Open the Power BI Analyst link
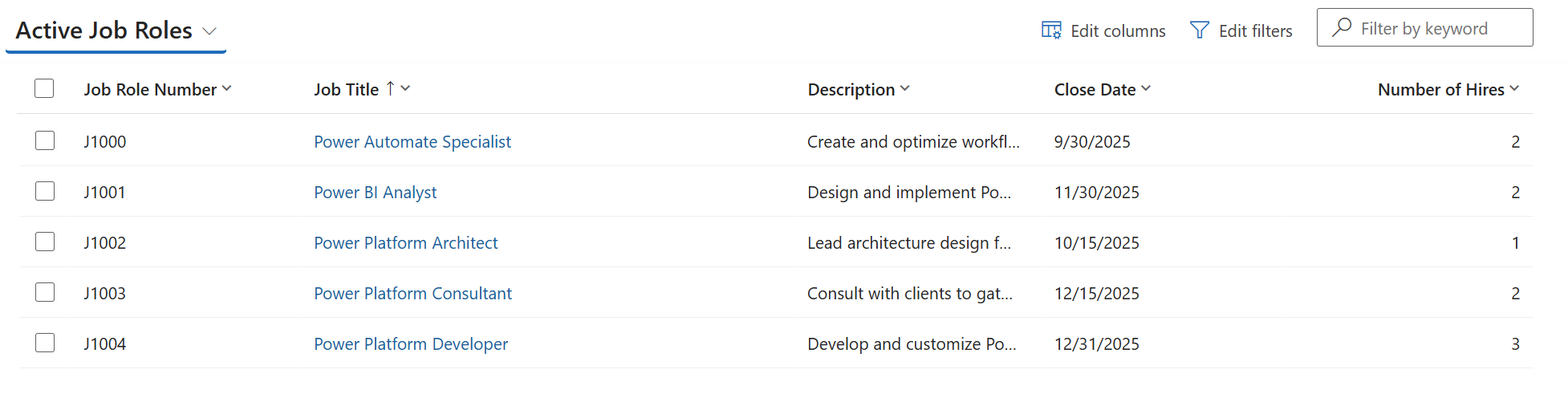1568x398 pixels. point(375,193)
